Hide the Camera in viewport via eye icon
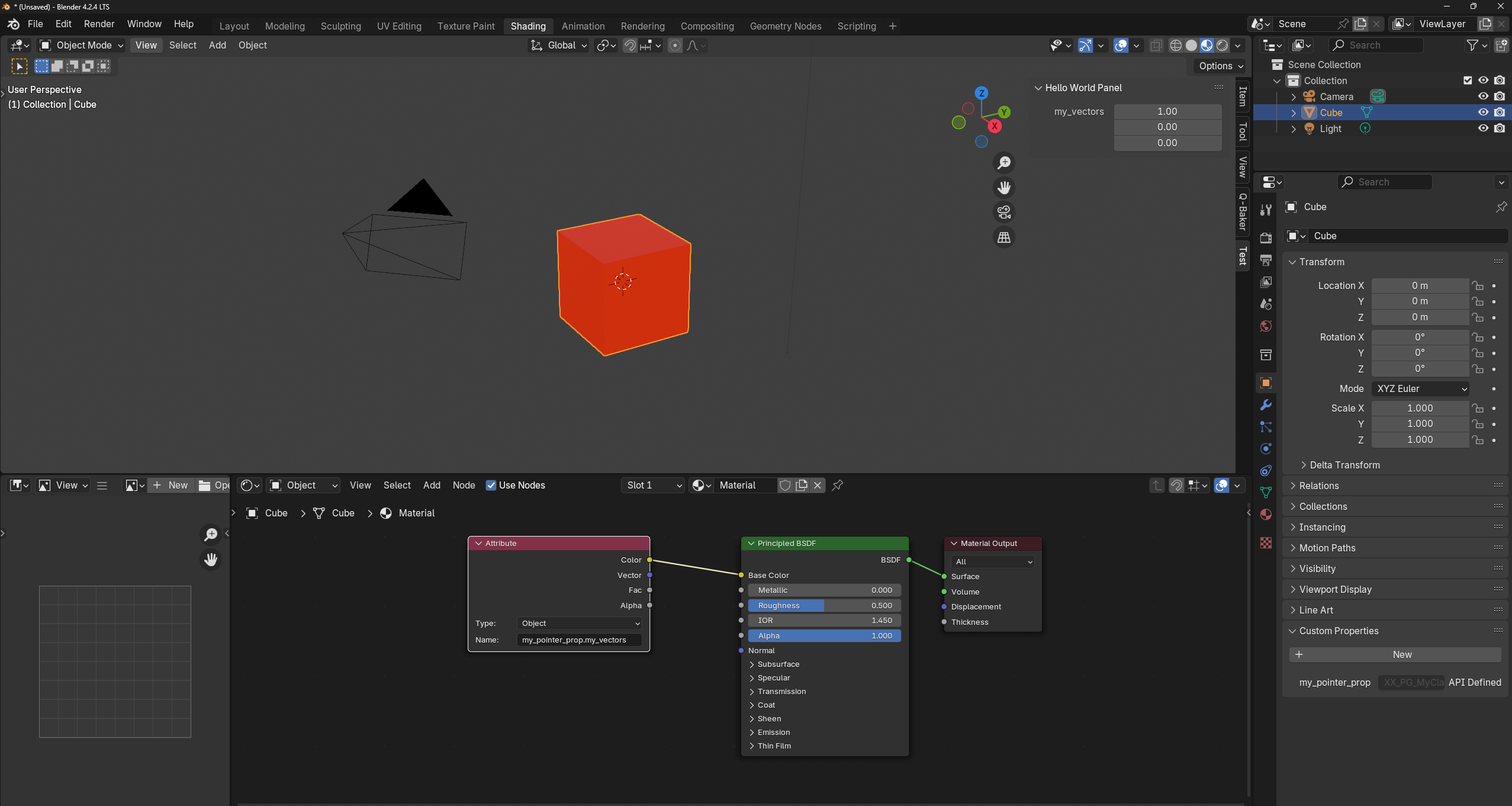 [x=1483, y=97]
